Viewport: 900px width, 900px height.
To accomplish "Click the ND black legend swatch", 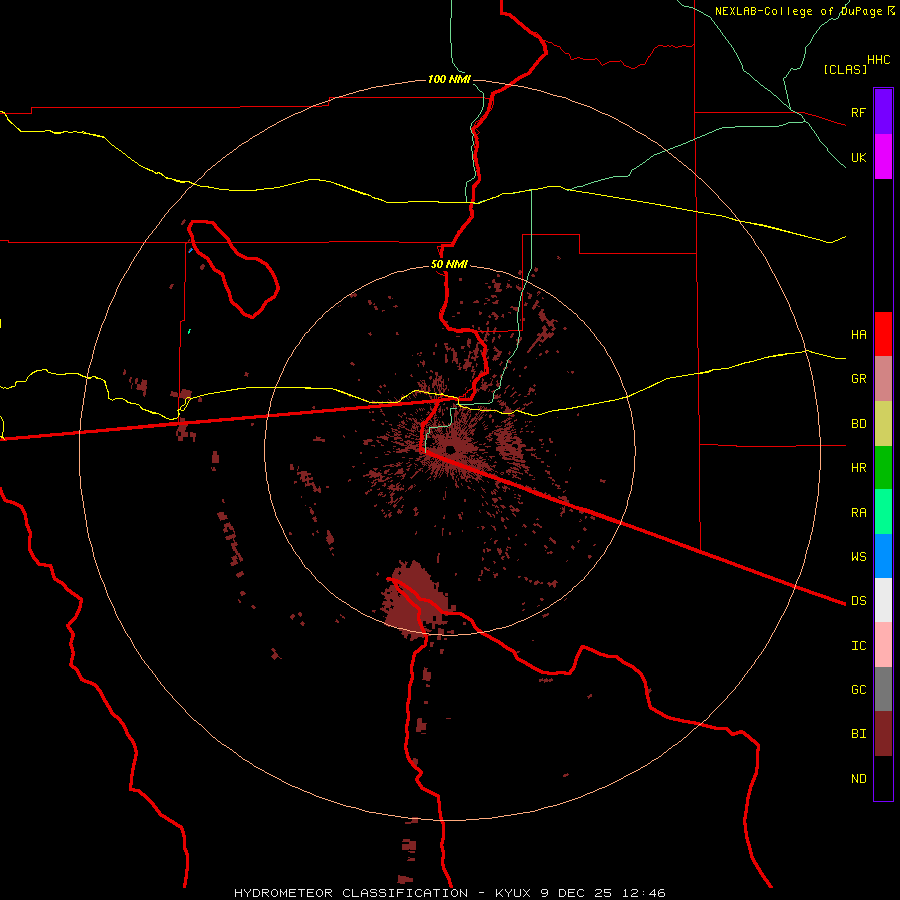I will click(x=883, y=778).
